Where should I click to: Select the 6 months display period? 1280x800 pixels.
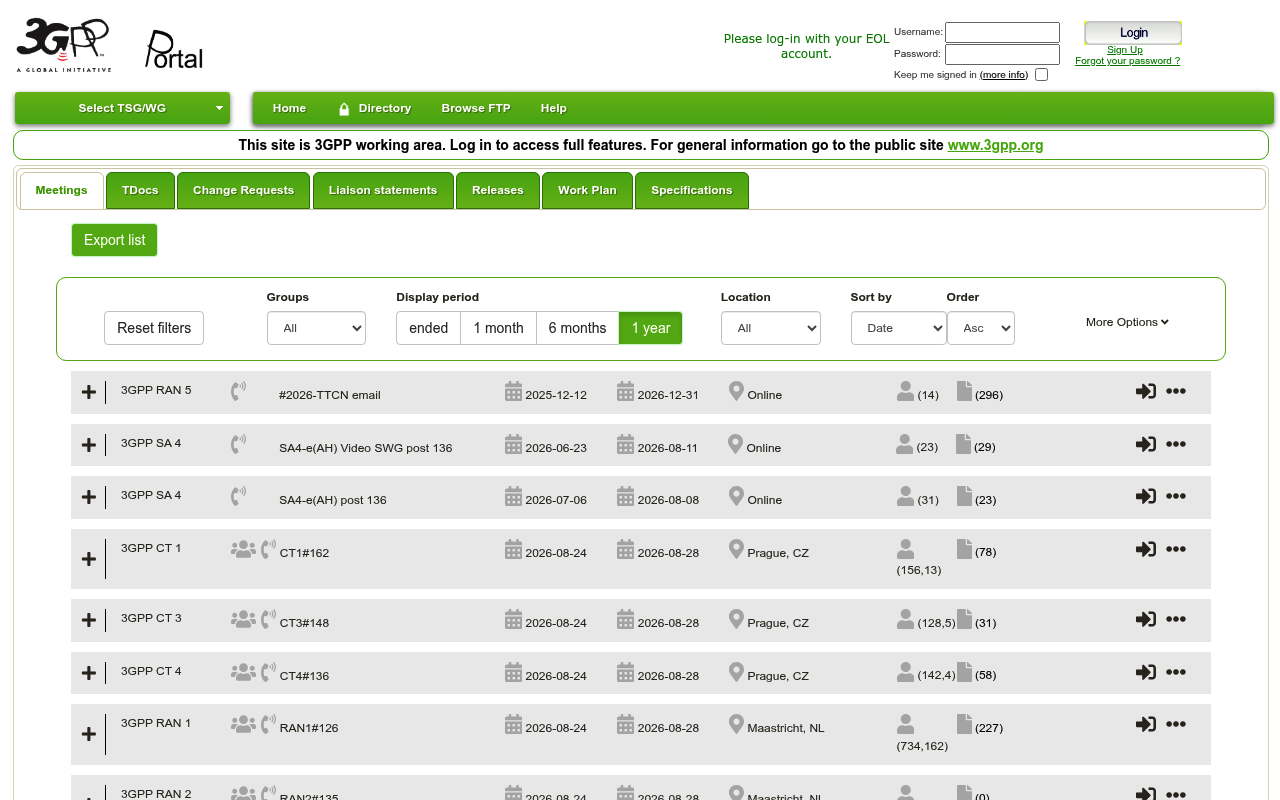[x=577, y=328]
